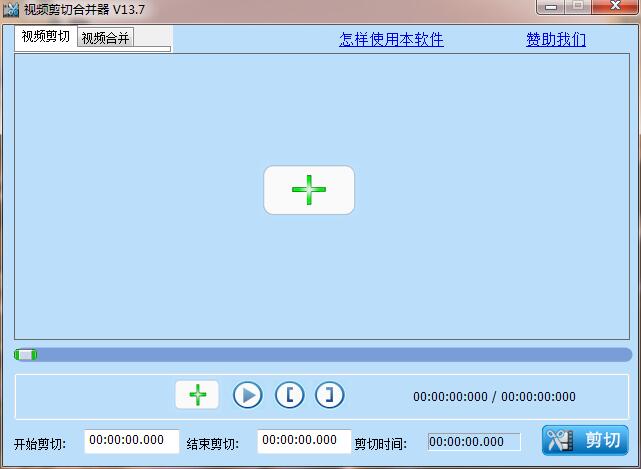Click the 开始剪切: label
Image resolution: width=641 pixels, height=469 pixels.
40,444
